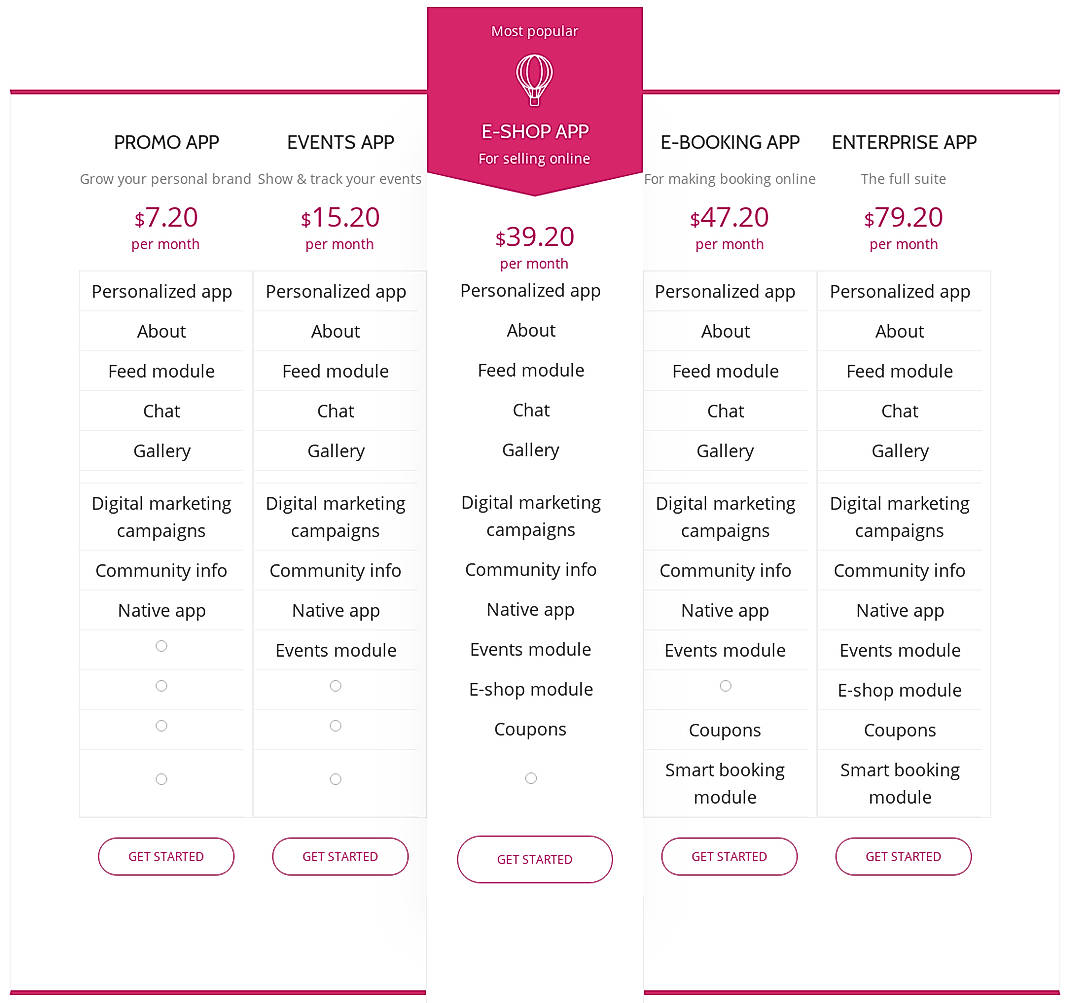Click the $39.20 price label

[x=534, y=237]
